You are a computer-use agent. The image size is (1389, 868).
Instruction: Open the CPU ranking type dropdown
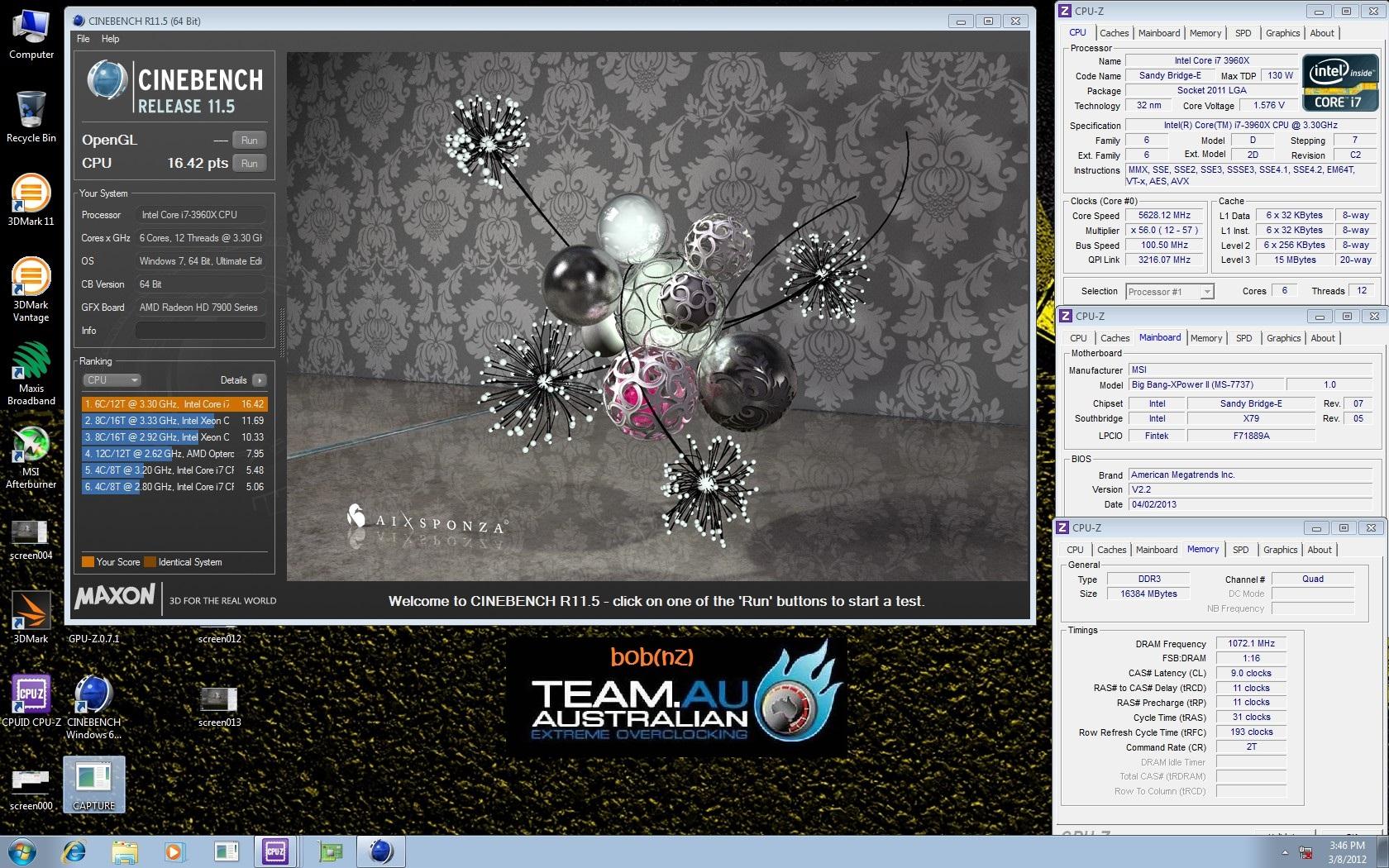pyautogui.click(x=112, y=380)
